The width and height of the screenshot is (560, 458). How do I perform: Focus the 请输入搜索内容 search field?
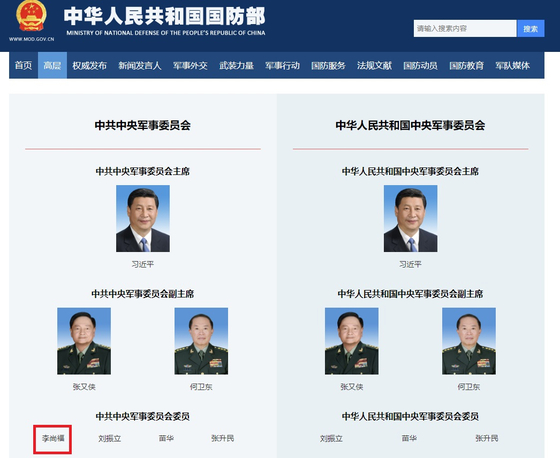[465, 29]
